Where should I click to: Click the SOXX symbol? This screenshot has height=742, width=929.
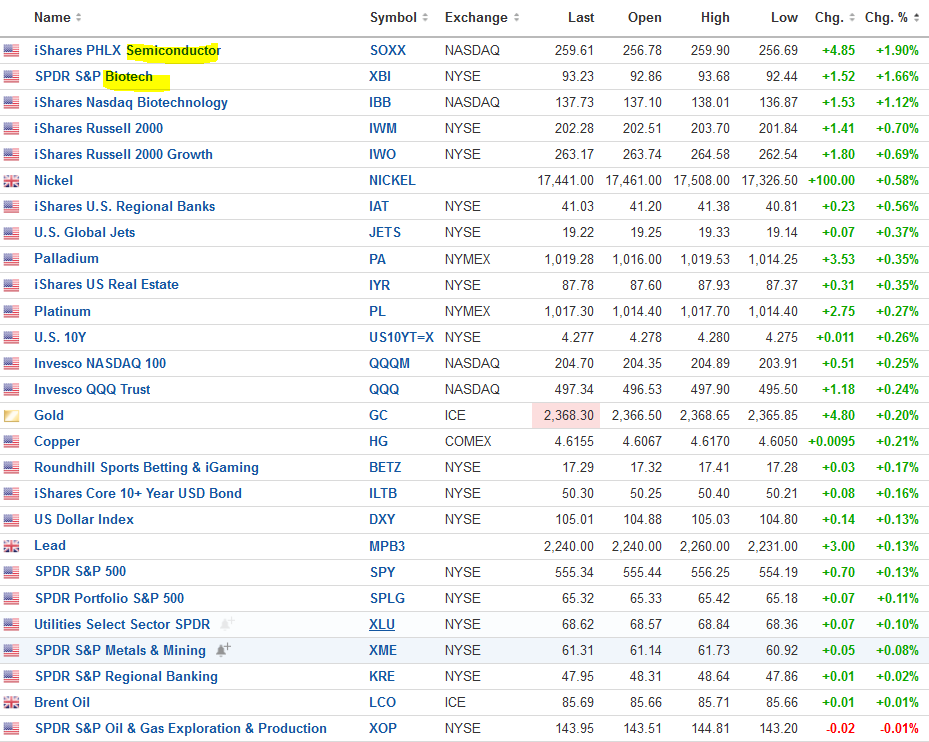388,50
